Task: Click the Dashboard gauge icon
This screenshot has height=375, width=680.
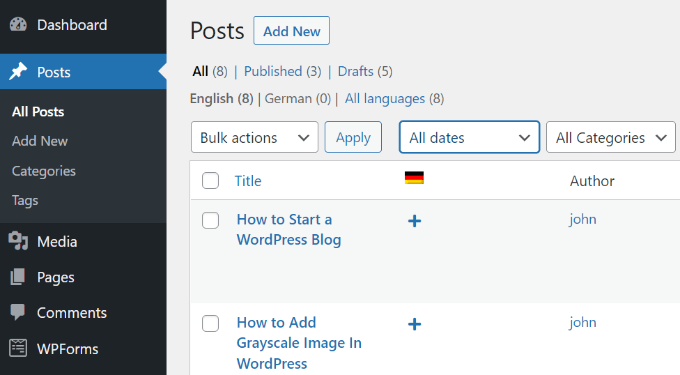Action: tap(18, 25)
